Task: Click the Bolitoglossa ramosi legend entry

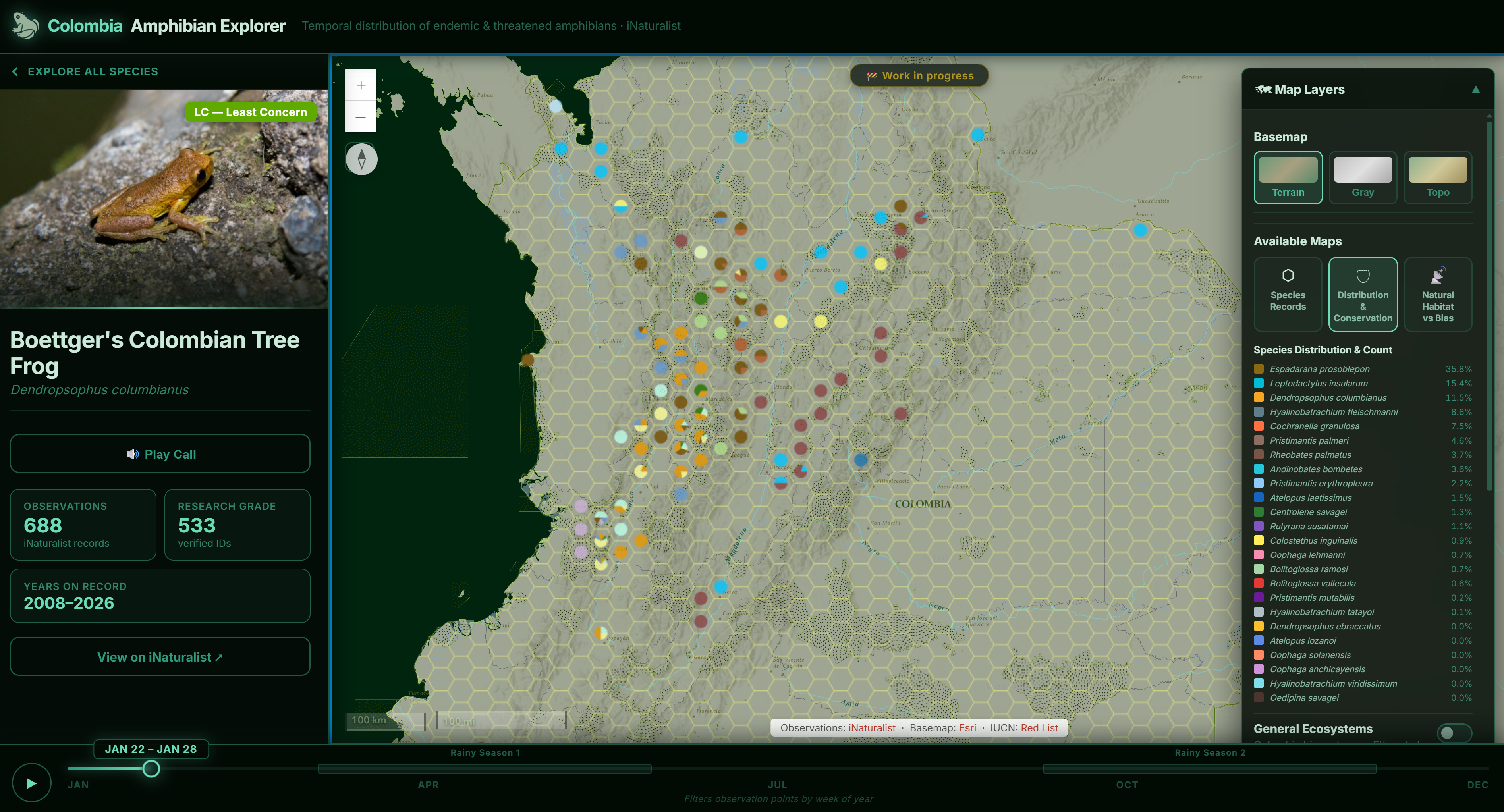Action: [1363, 569]
